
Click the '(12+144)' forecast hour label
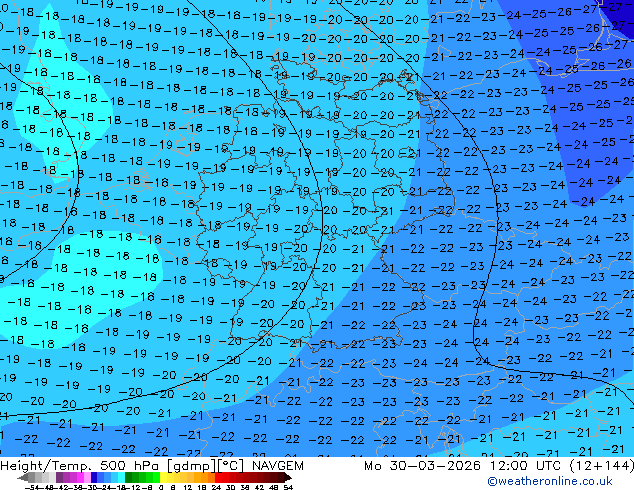(x=601, y=466)
